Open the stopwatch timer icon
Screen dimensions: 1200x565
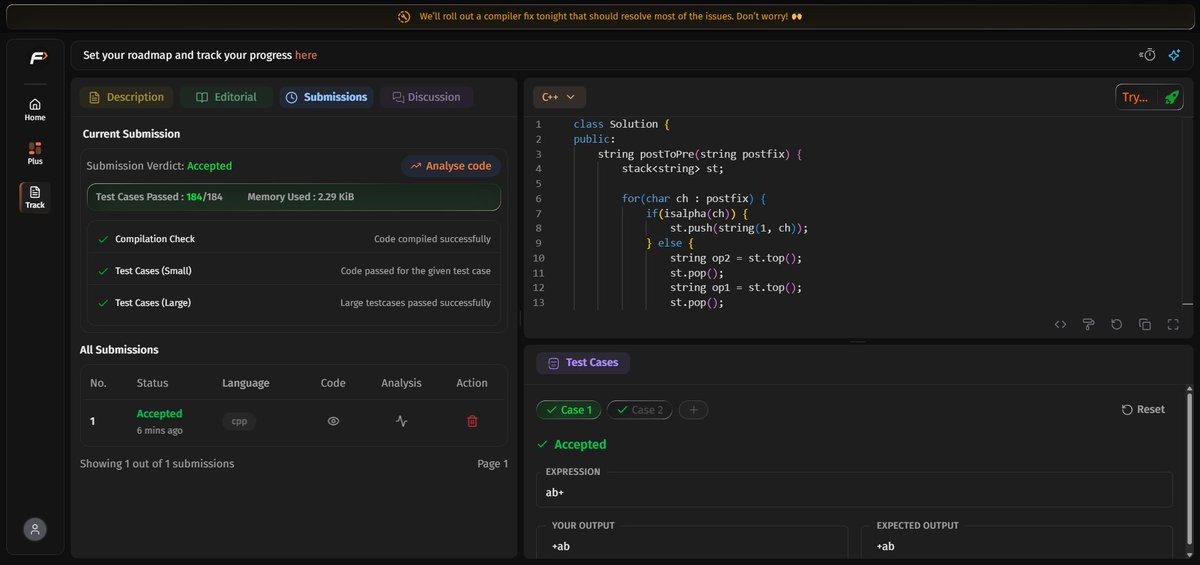pyautogui.click(x=1148, y=55)
